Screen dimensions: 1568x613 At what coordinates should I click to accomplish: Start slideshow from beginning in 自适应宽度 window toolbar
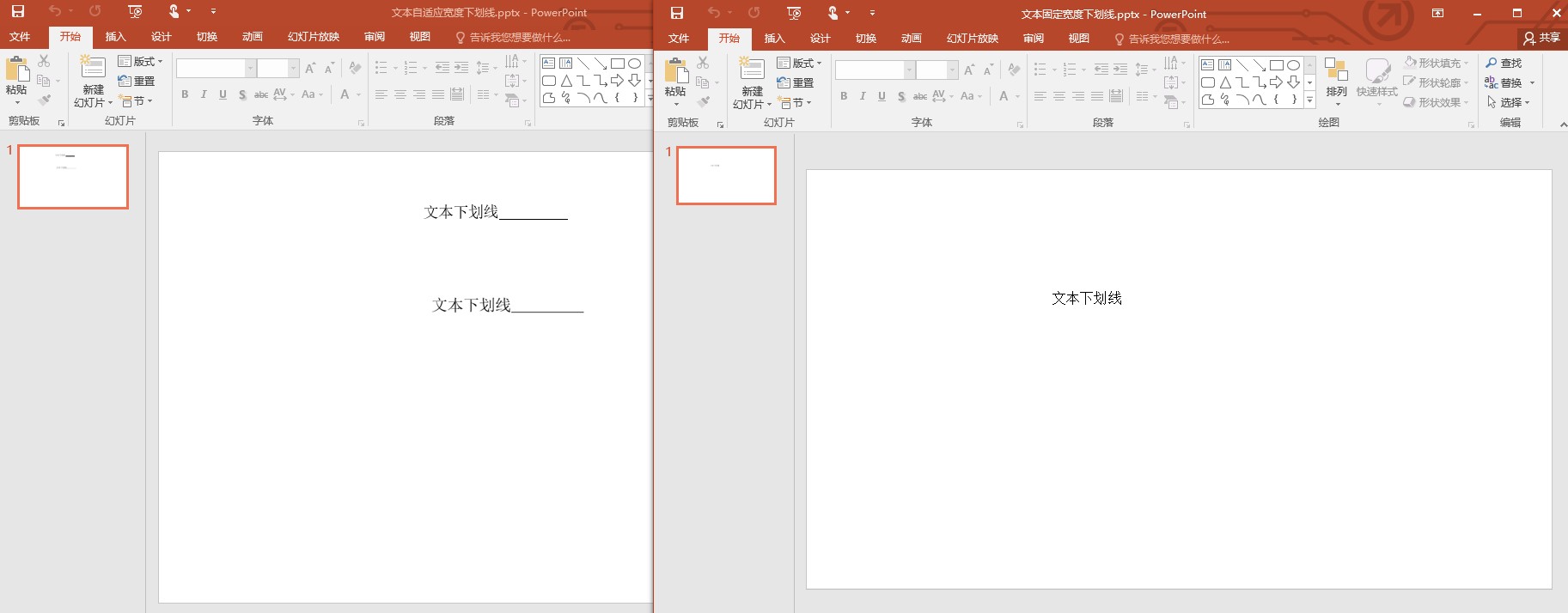135,11
